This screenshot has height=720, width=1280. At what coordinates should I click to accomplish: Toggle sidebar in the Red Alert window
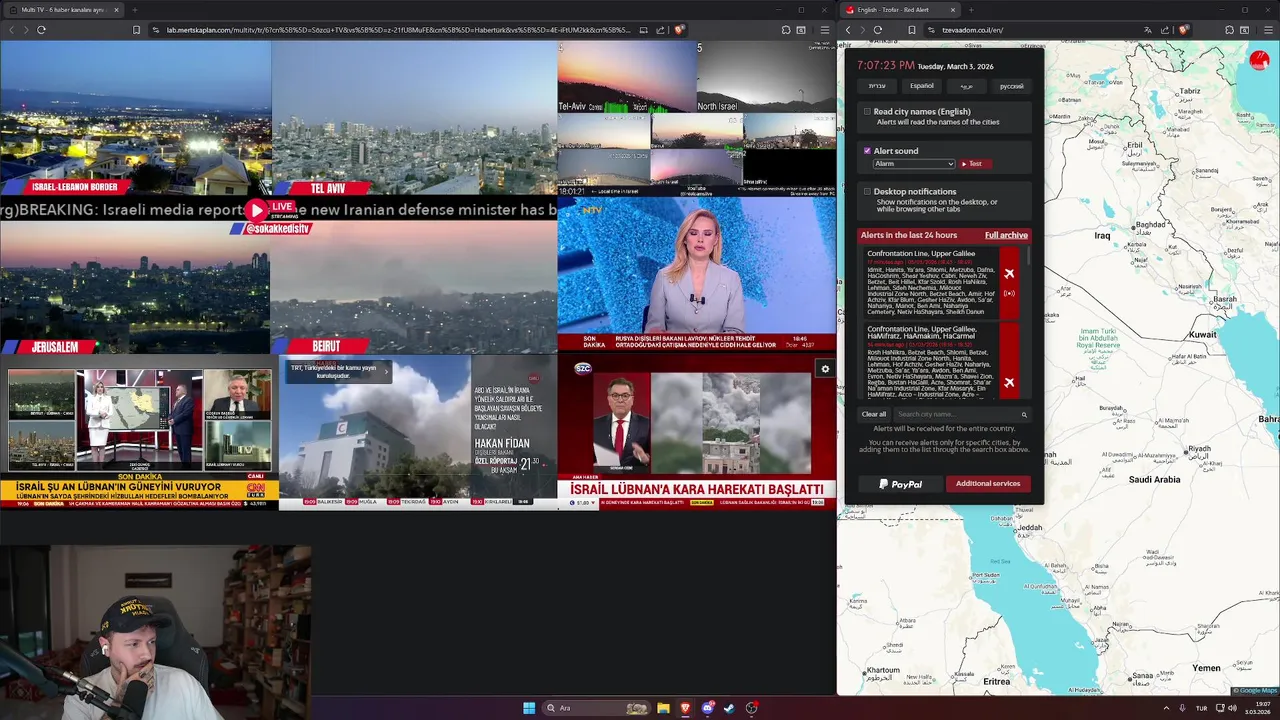pos(1244,30)
